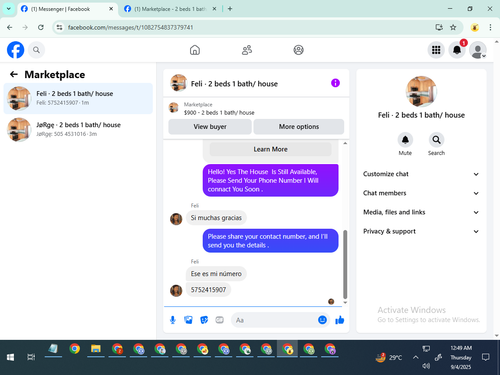Image resolution: width=500 pixels, height=375 pixels.
Task: Open the Menu grid icon
Action: click(x=436, y=50)
